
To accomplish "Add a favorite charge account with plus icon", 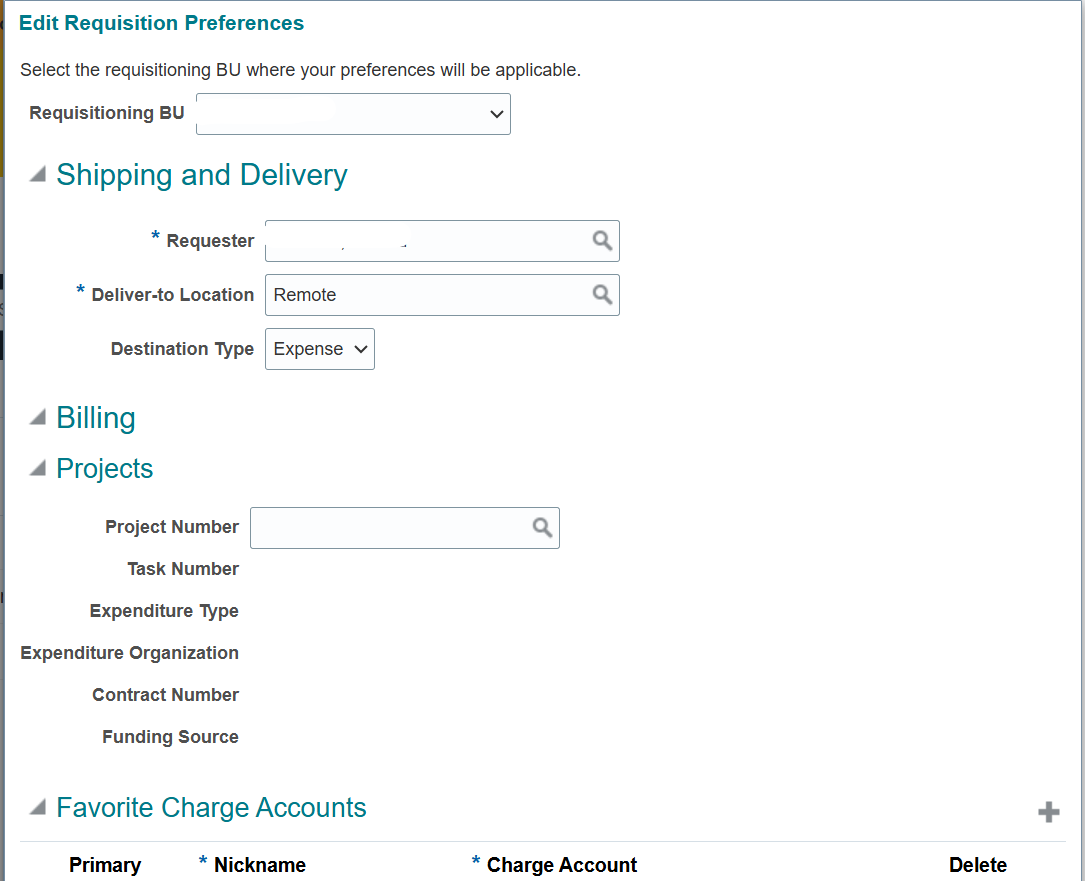I will click(1048, 812).
